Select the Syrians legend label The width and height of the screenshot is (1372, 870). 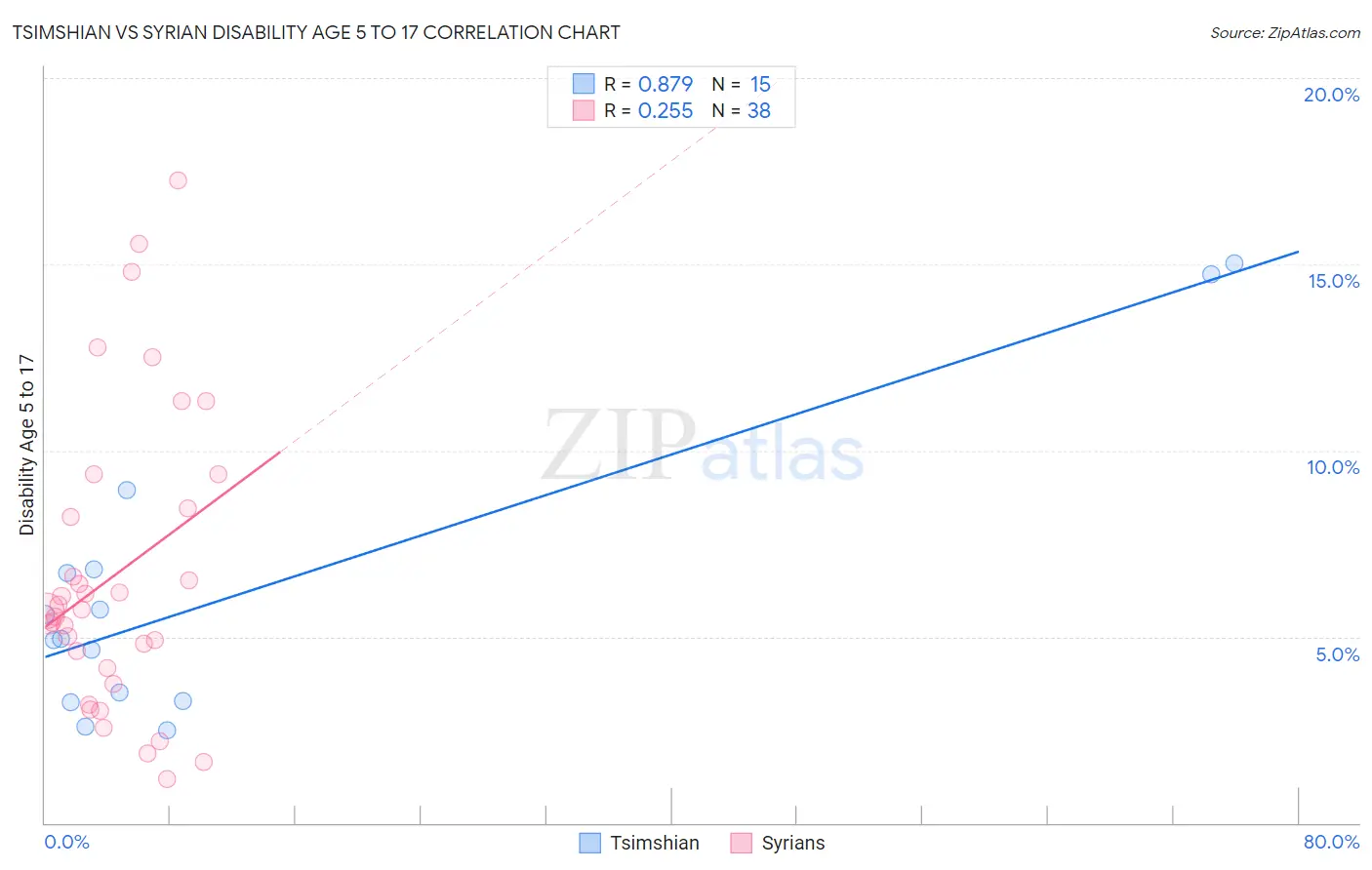pyautogui.click(x=793, y=843)
